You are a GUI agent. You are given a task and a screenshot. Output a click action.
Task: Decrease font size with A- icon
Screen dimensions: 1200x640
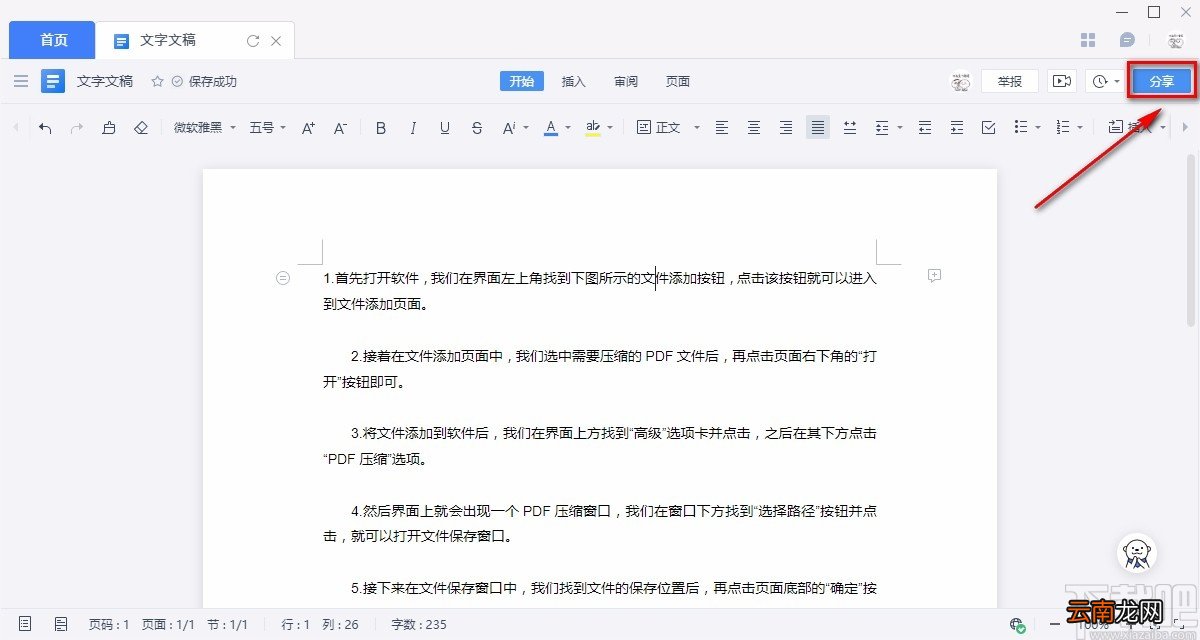tap(340, 128)
